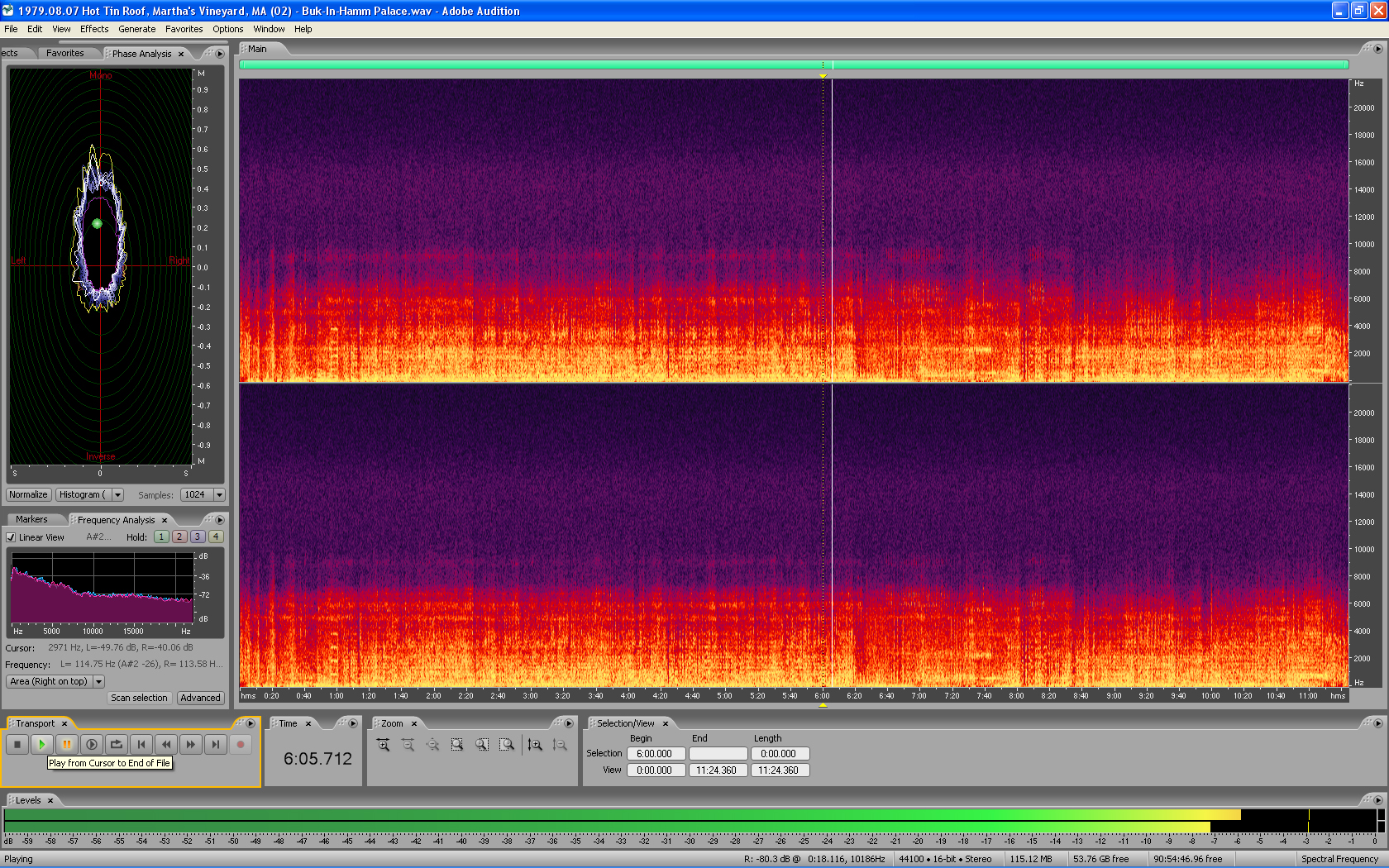The height and width of the screenshot is (868, 1389).
Task: Toggle Hold button 1
Action: [161, 537]
